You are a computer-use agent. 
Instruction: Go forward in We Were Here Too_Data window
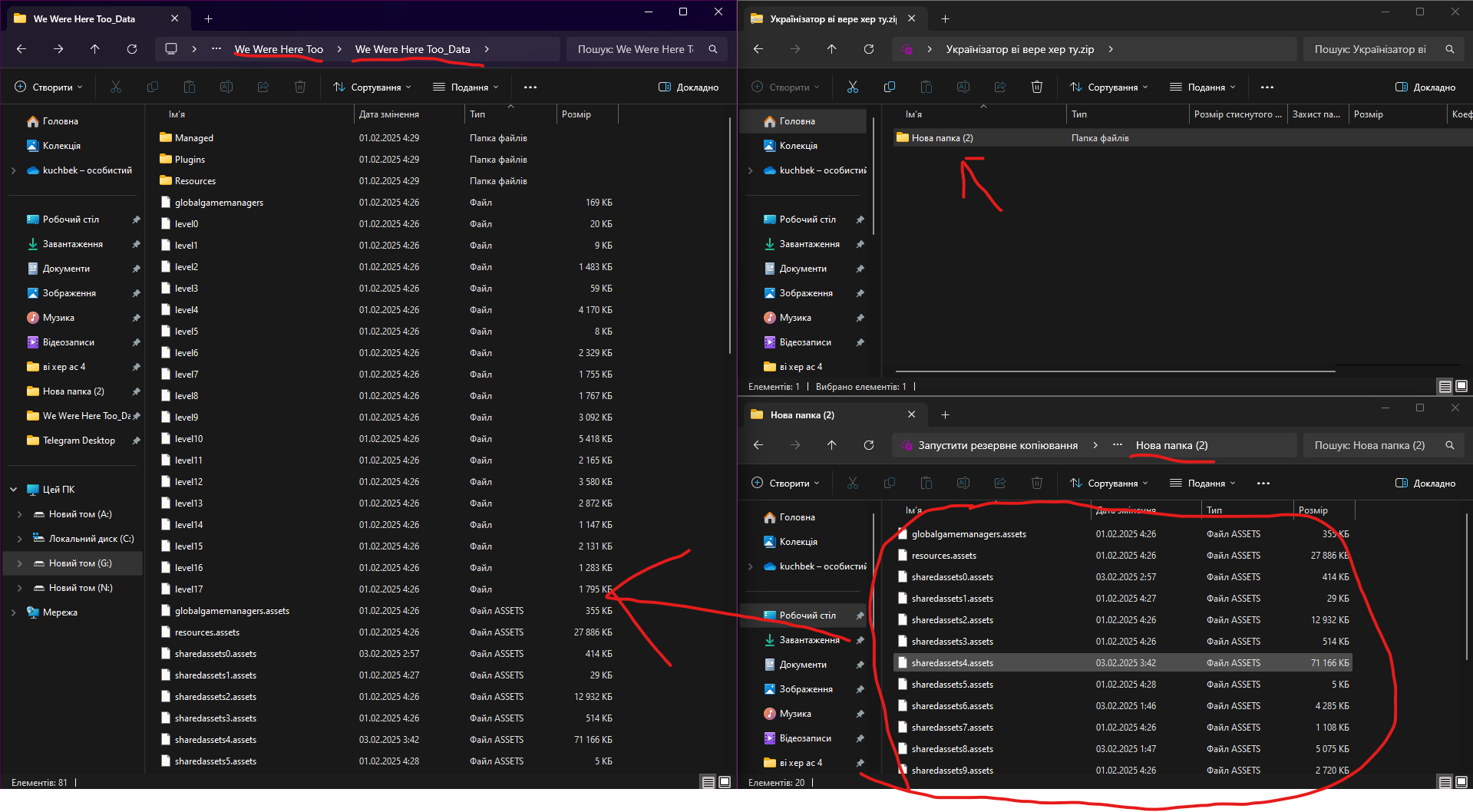(58, 49)
